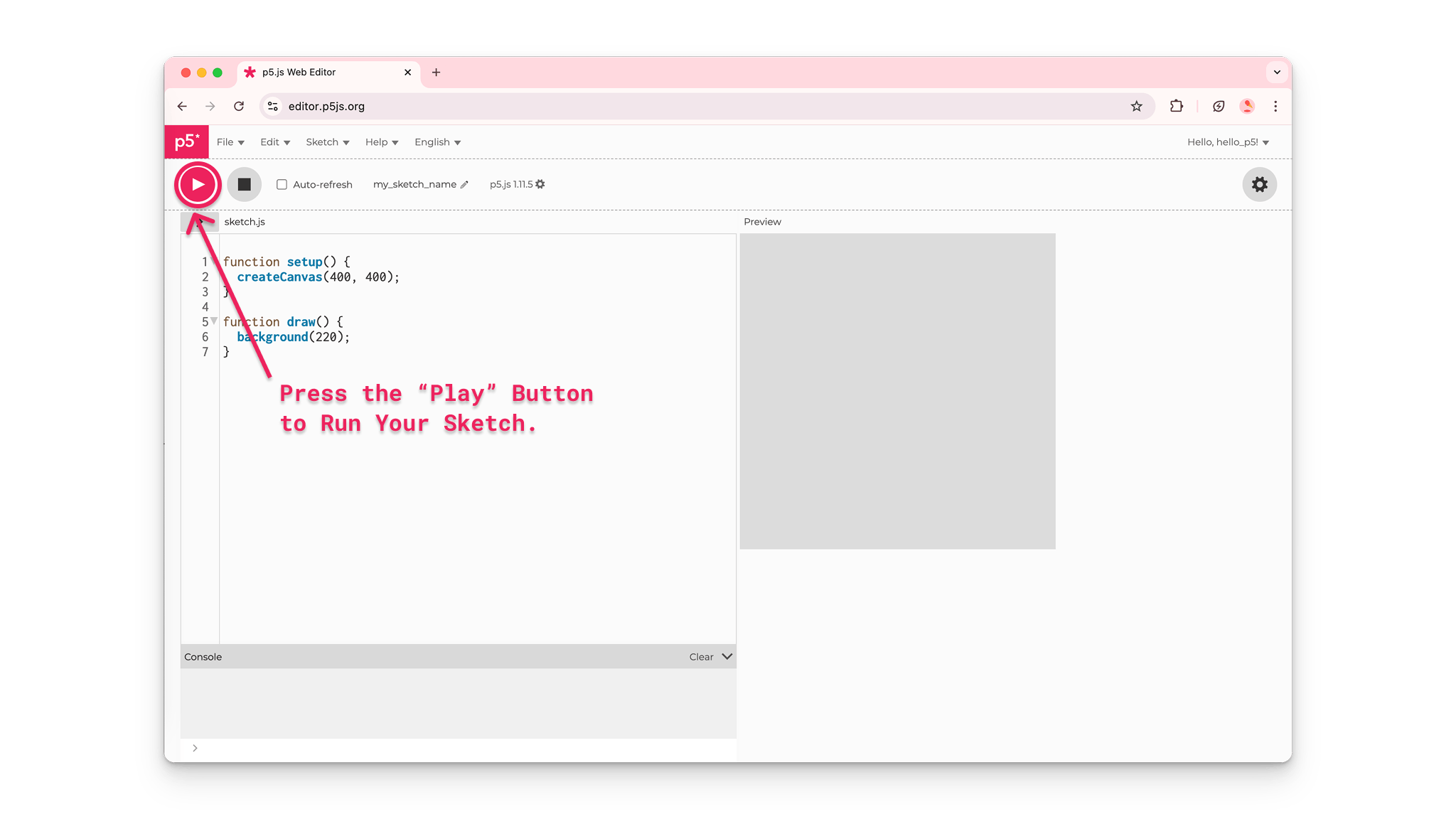The width and height of the screenshot is (1456, 819).
Task: Toggle the Console panel open
Action: [726, 657]
